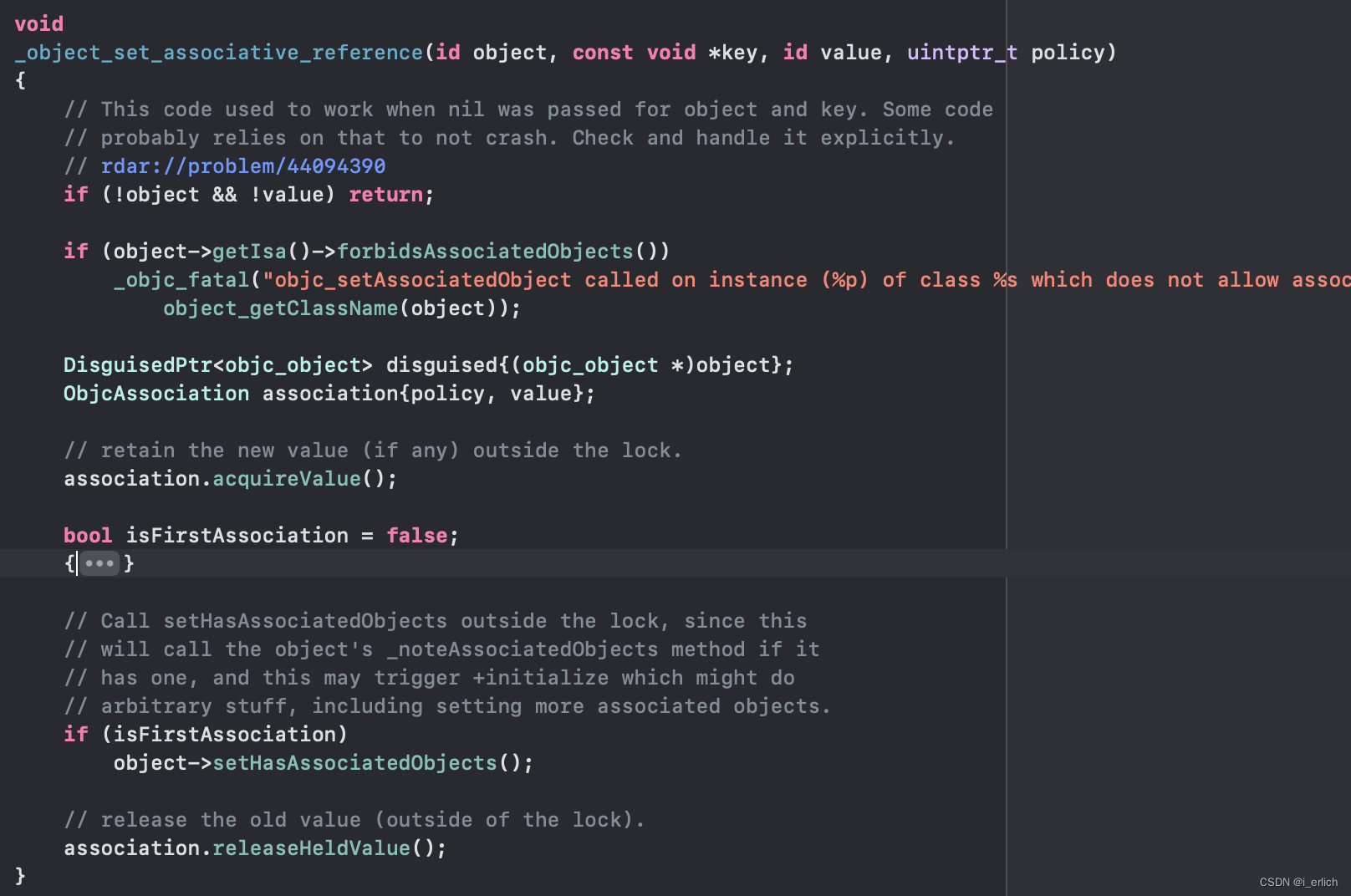Click the uintptr_t type in signature

[962, 53]
